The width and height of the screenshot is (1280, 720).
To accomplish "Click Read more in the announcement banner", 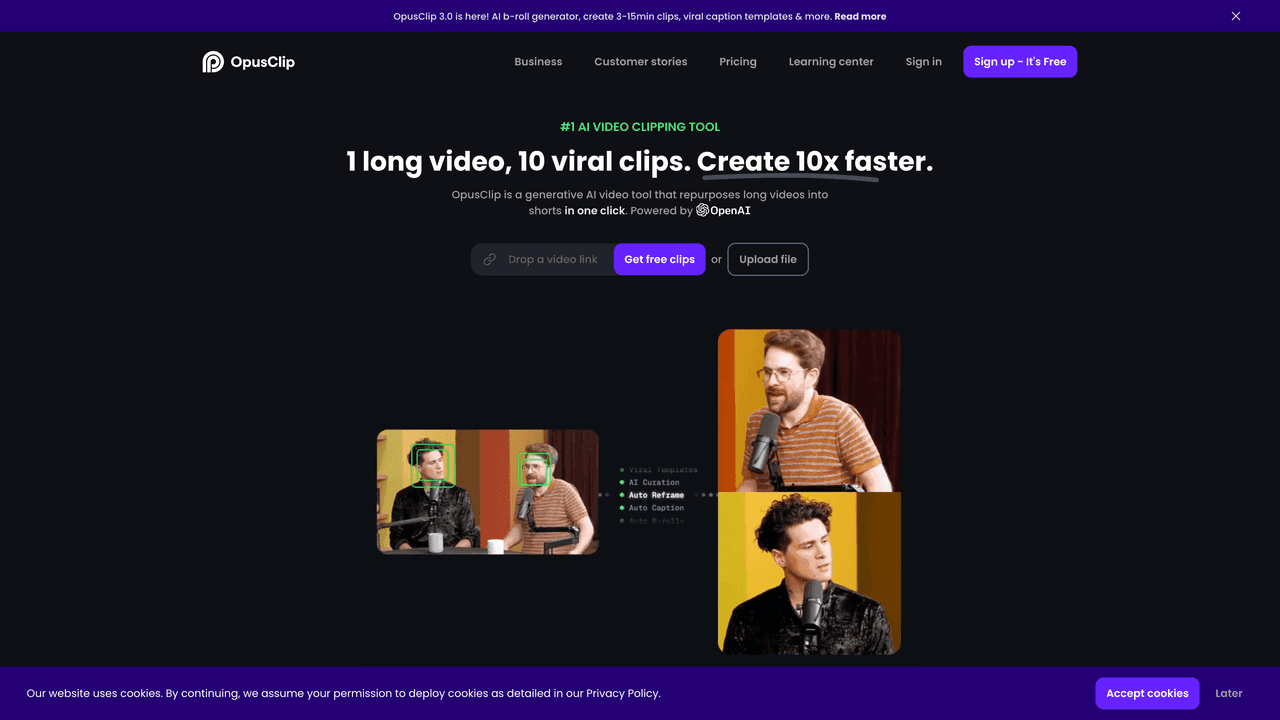I will pos(860,16).
